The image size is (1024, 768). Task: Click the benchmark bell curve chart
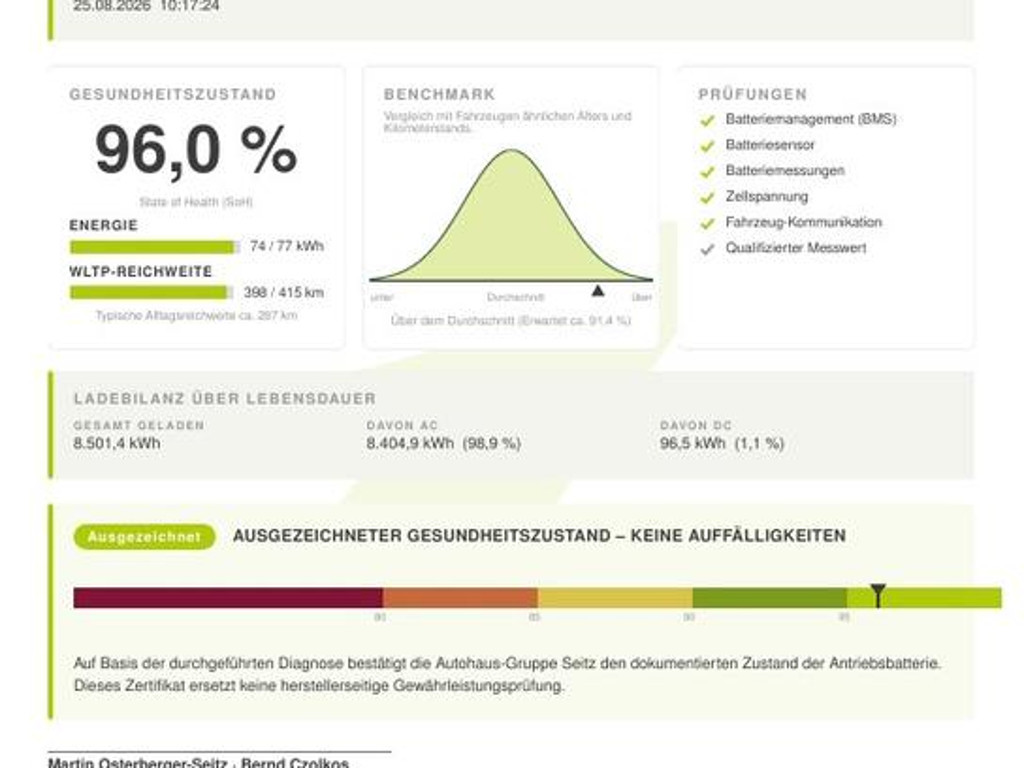click(x=511, y=216)
